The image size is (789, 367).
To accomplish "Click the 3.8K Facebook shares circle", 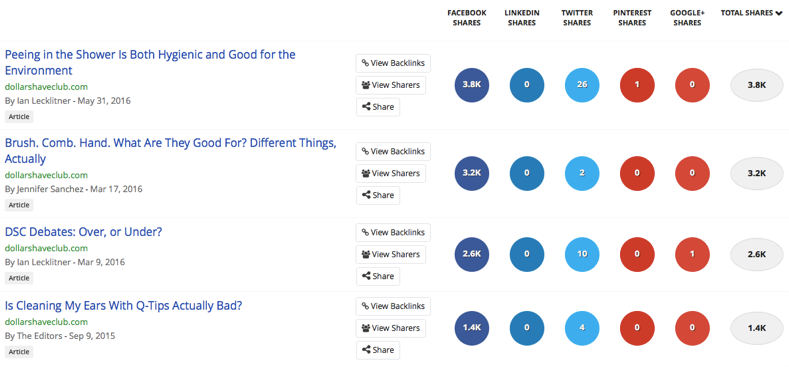I will click(471, 85).
